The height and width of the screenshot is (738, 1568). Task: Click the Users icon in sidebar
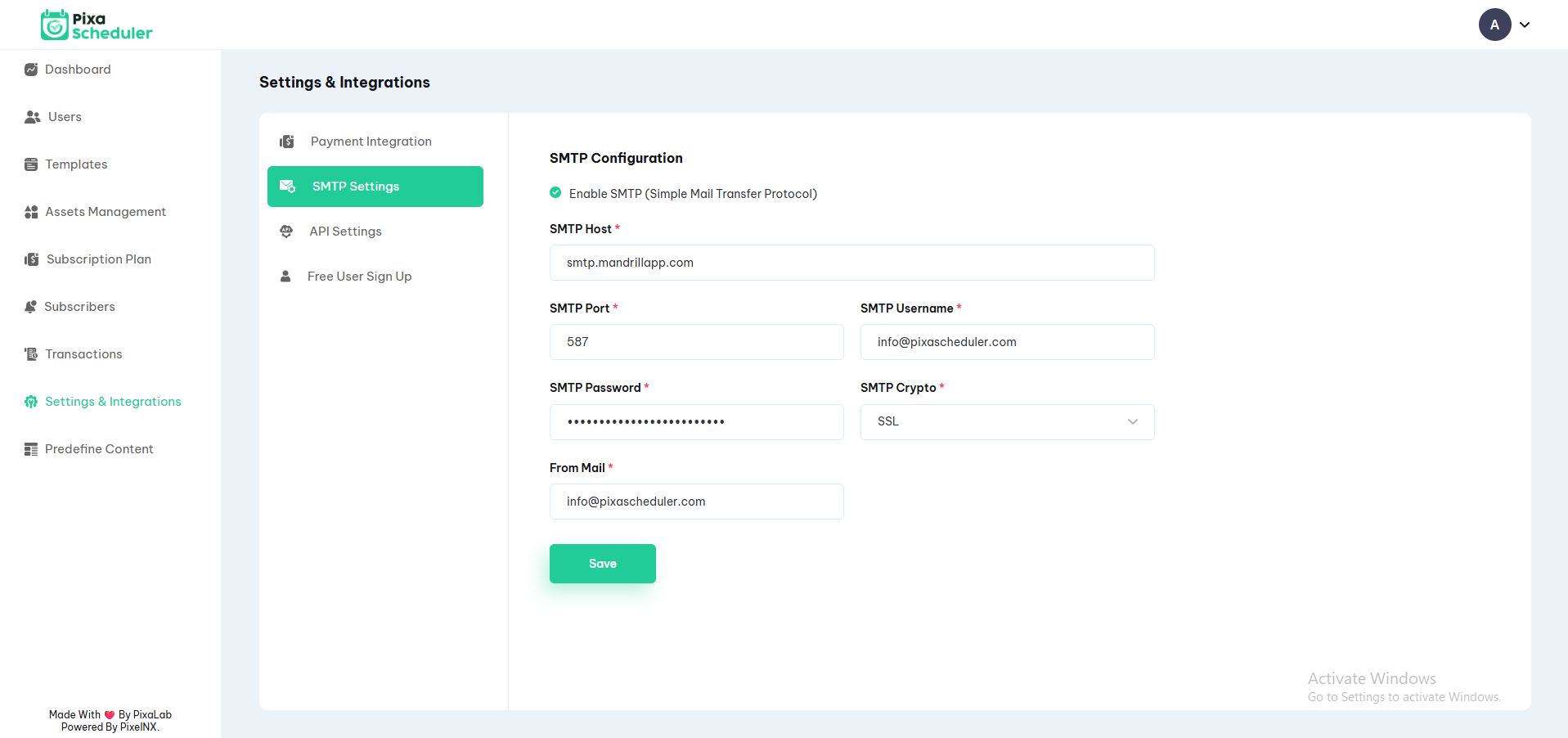[33, 117]
